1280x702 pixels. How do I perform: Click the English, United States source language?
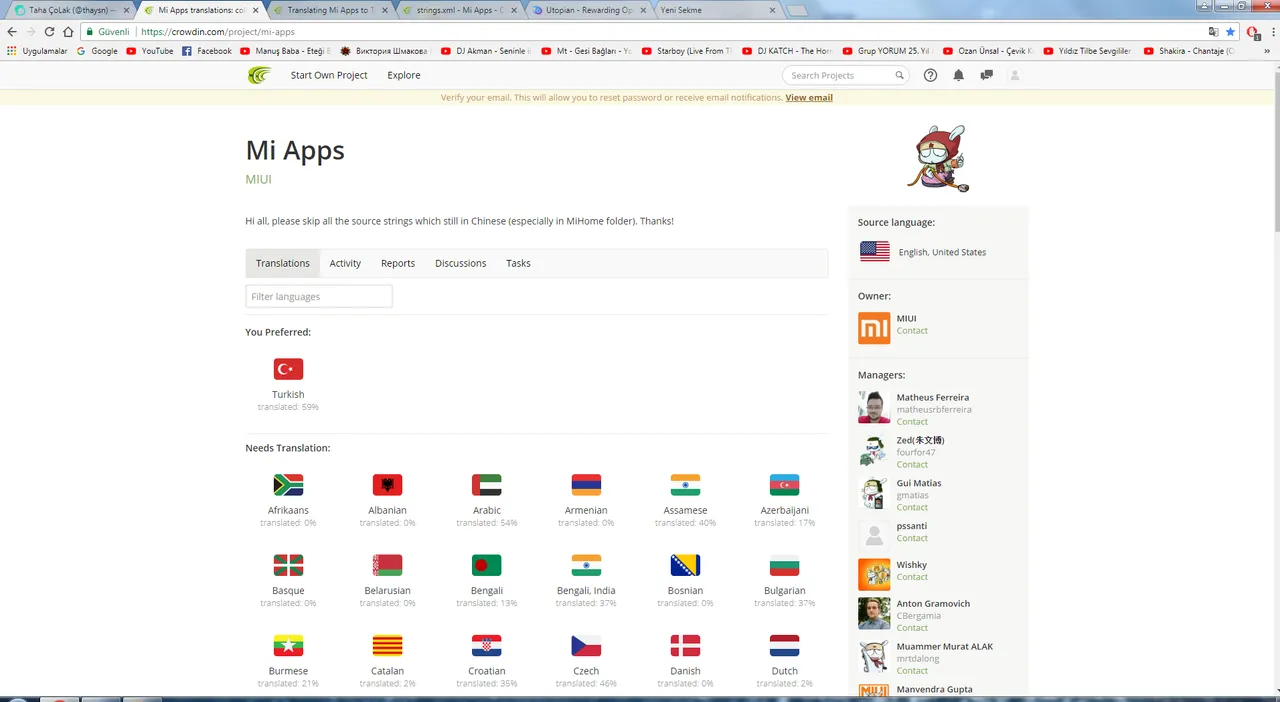pos(942,252)
